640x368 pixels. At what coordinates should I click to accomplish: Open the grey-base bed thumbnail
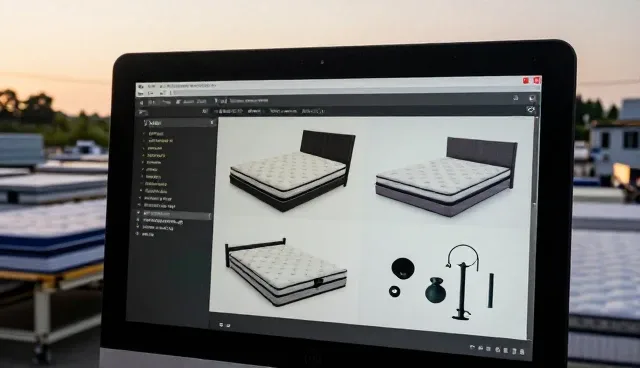point(446,176)
